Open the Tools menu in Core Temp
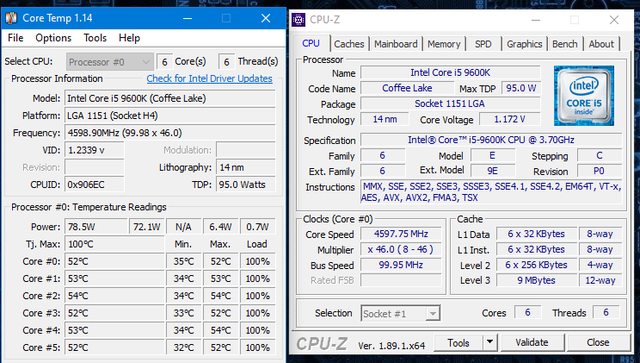 tap(95, 38)
